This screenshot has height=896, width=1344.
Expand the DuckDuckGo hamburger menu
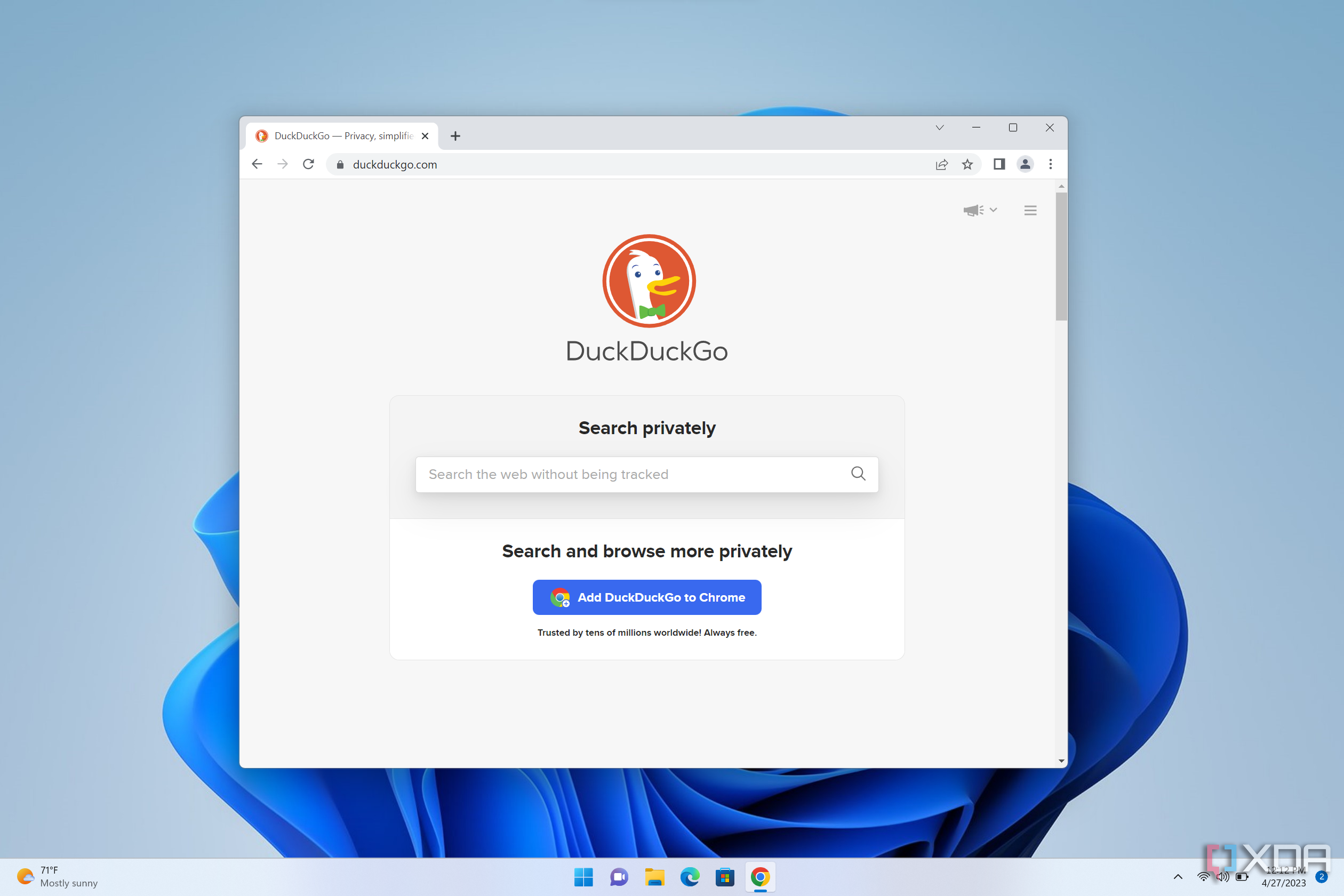click(x=1030, y=210)
